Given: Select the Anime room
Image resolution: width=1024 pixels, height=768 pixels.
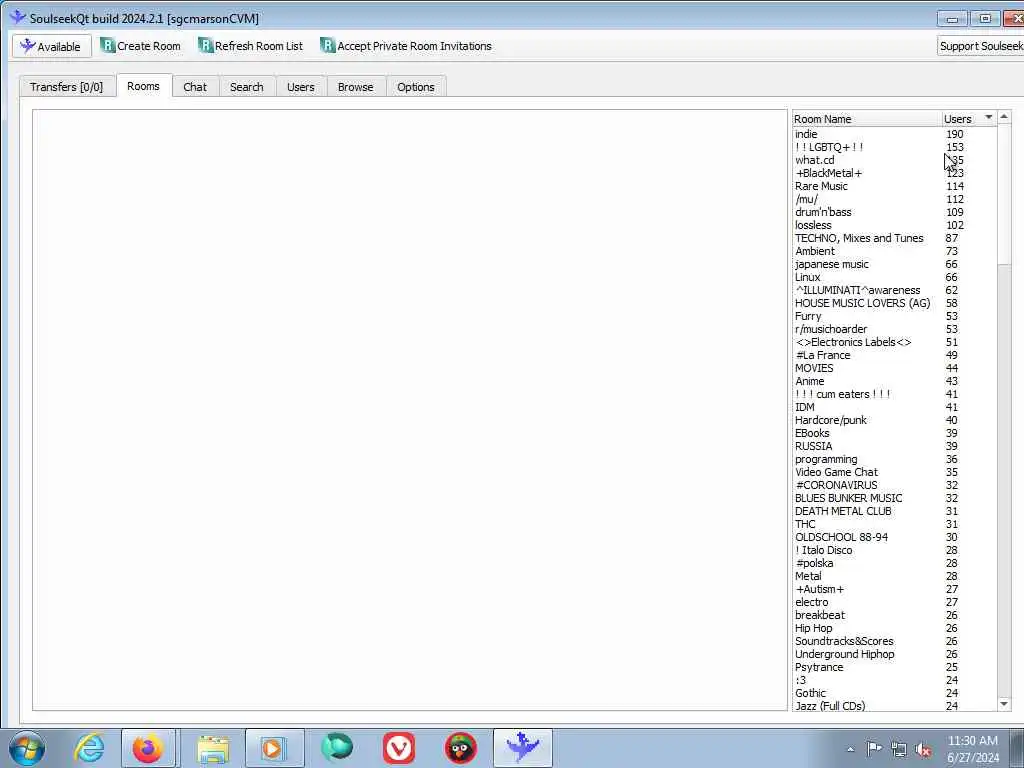Looking at the screenshot, I should point(893,381).
